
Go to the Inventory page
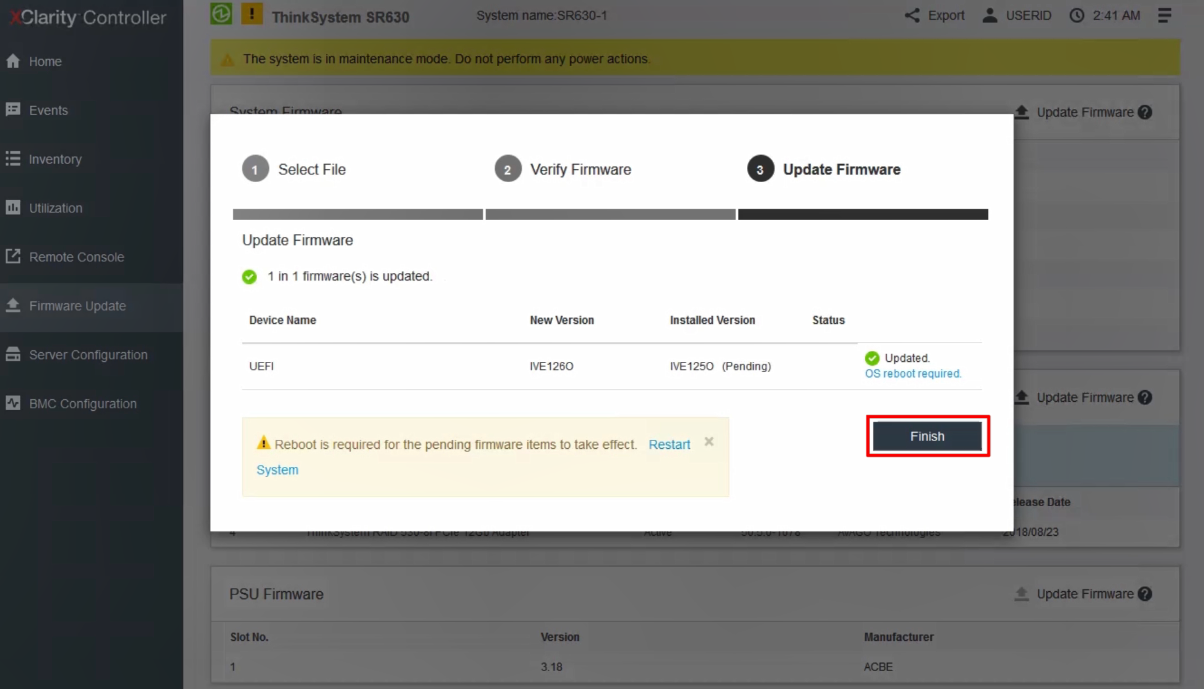point(55,159)
